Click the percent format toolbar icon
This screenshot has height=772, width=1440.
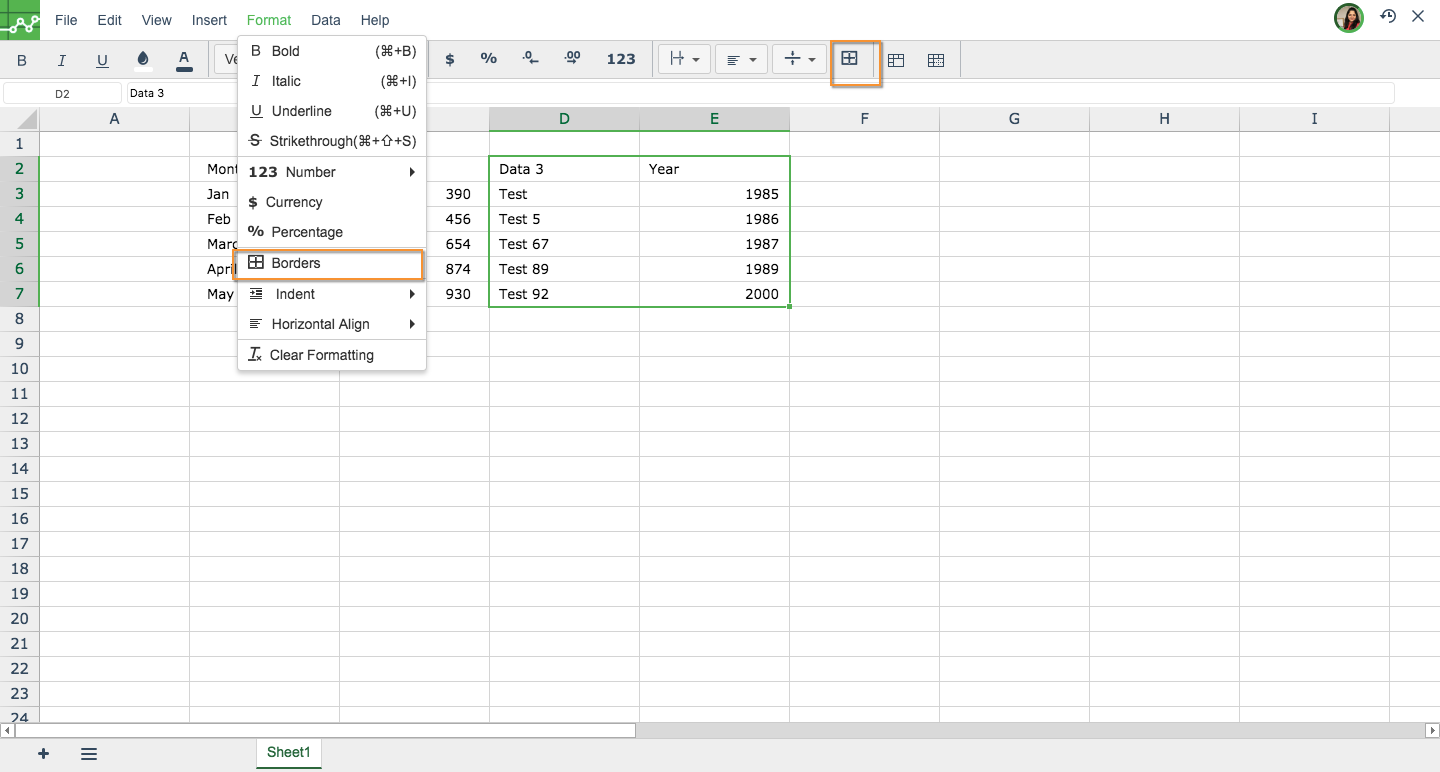pyautogui.click(x=488, y=59)
